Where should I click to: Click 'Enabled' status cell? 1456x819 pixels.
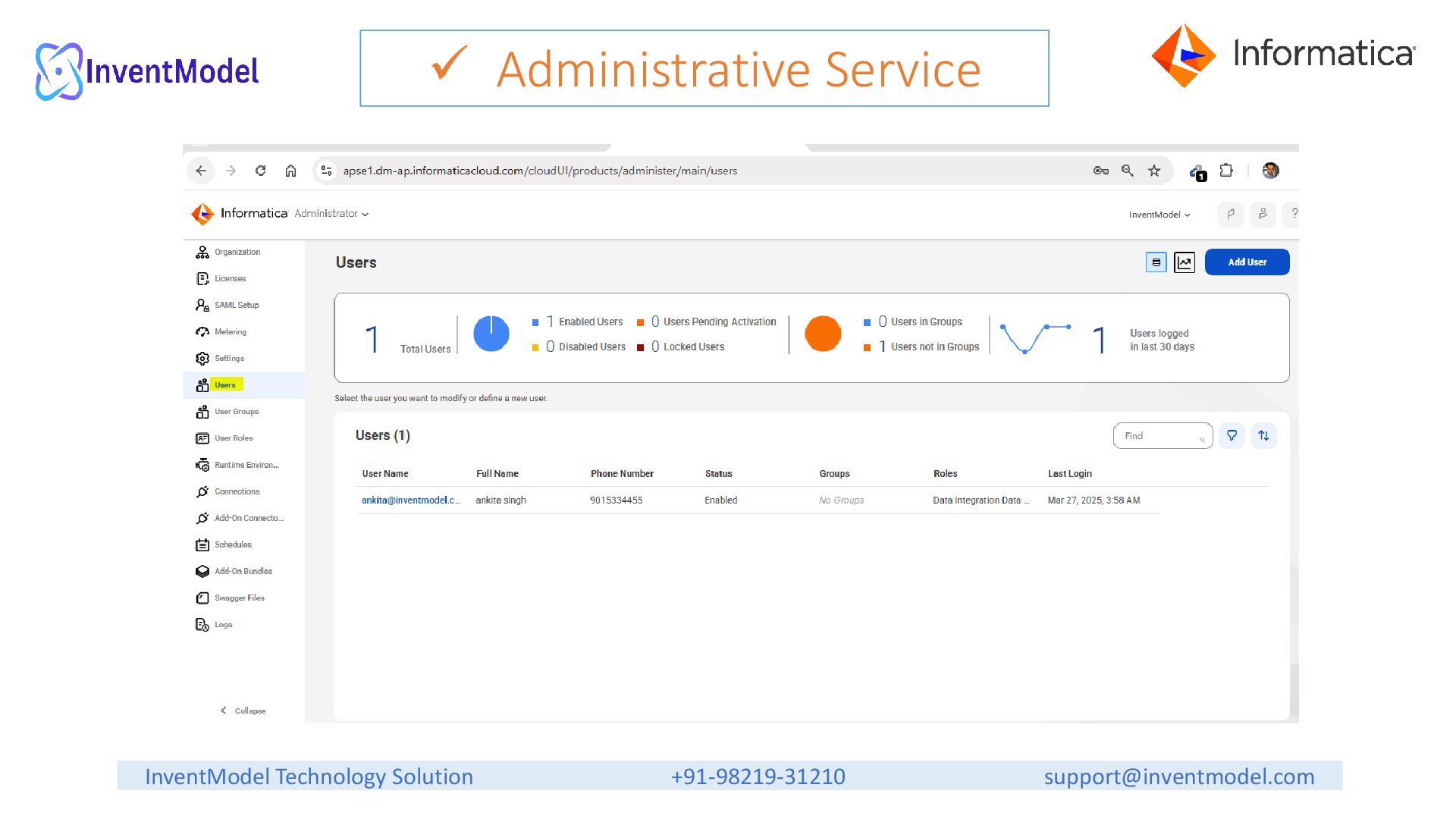(721, 500)
